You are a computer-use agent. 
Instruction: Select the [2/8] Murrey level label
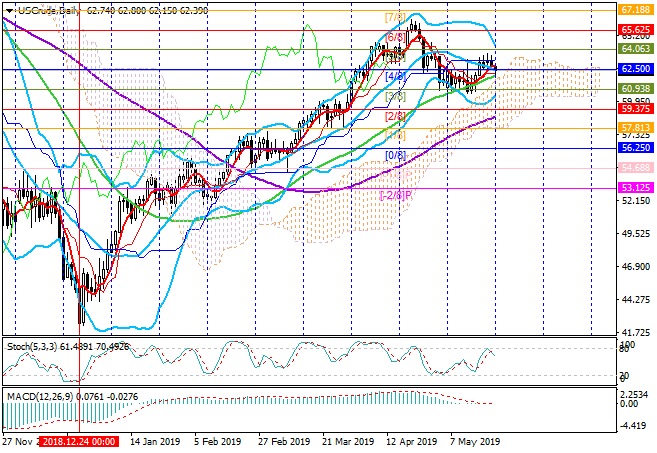click(x=395, y=116)
